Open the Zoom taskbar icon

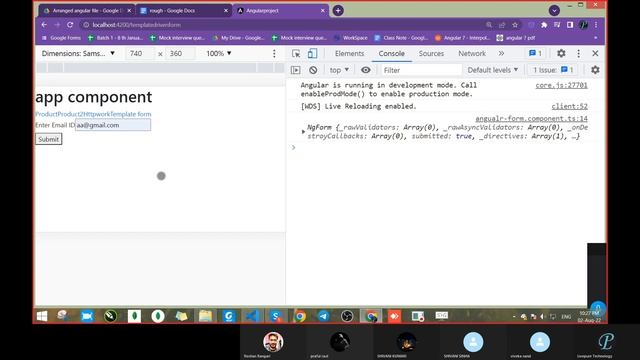87,316
